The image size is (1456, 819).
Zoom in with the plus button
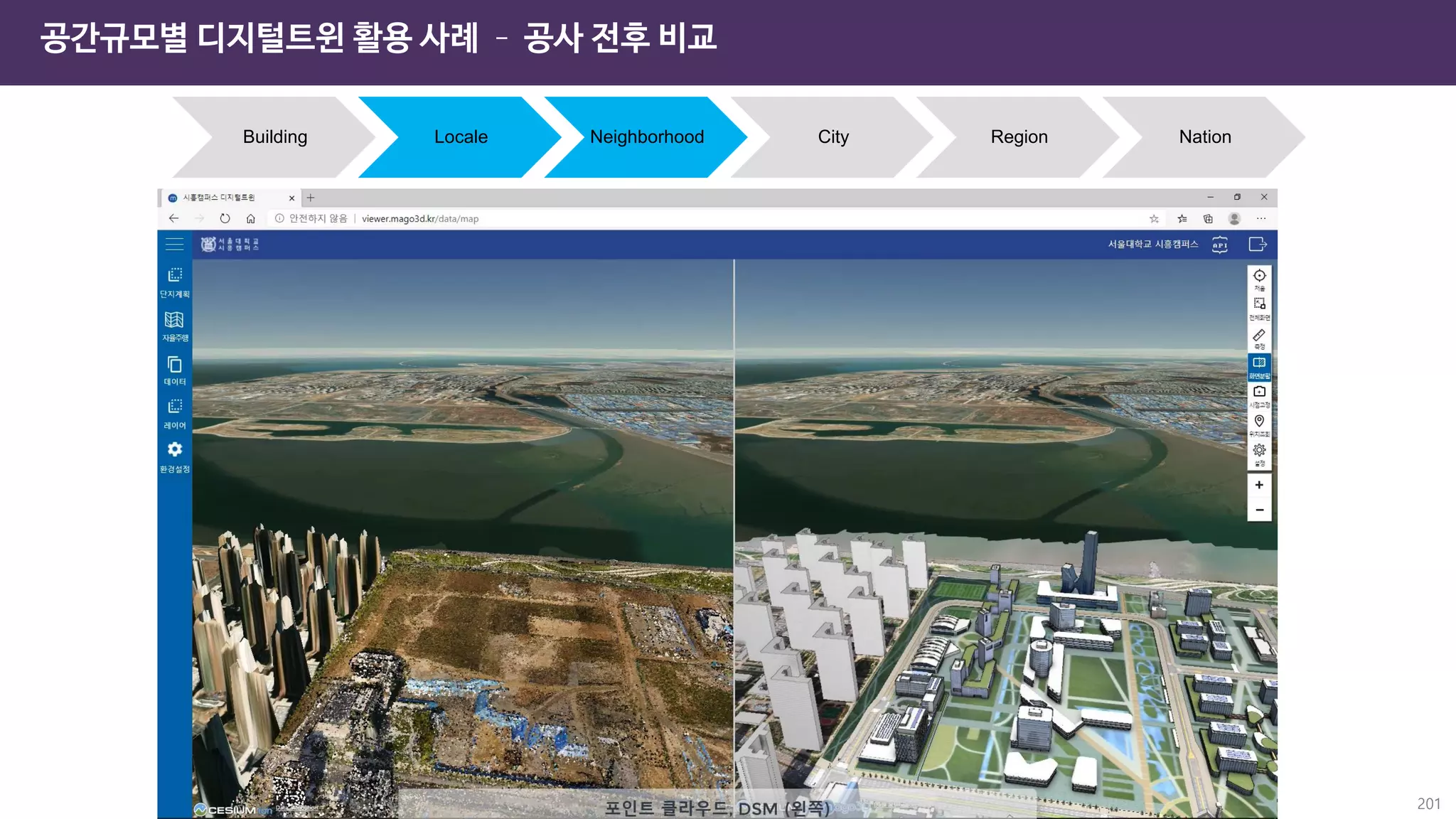pyautogui.click(x=1259, y=485)
